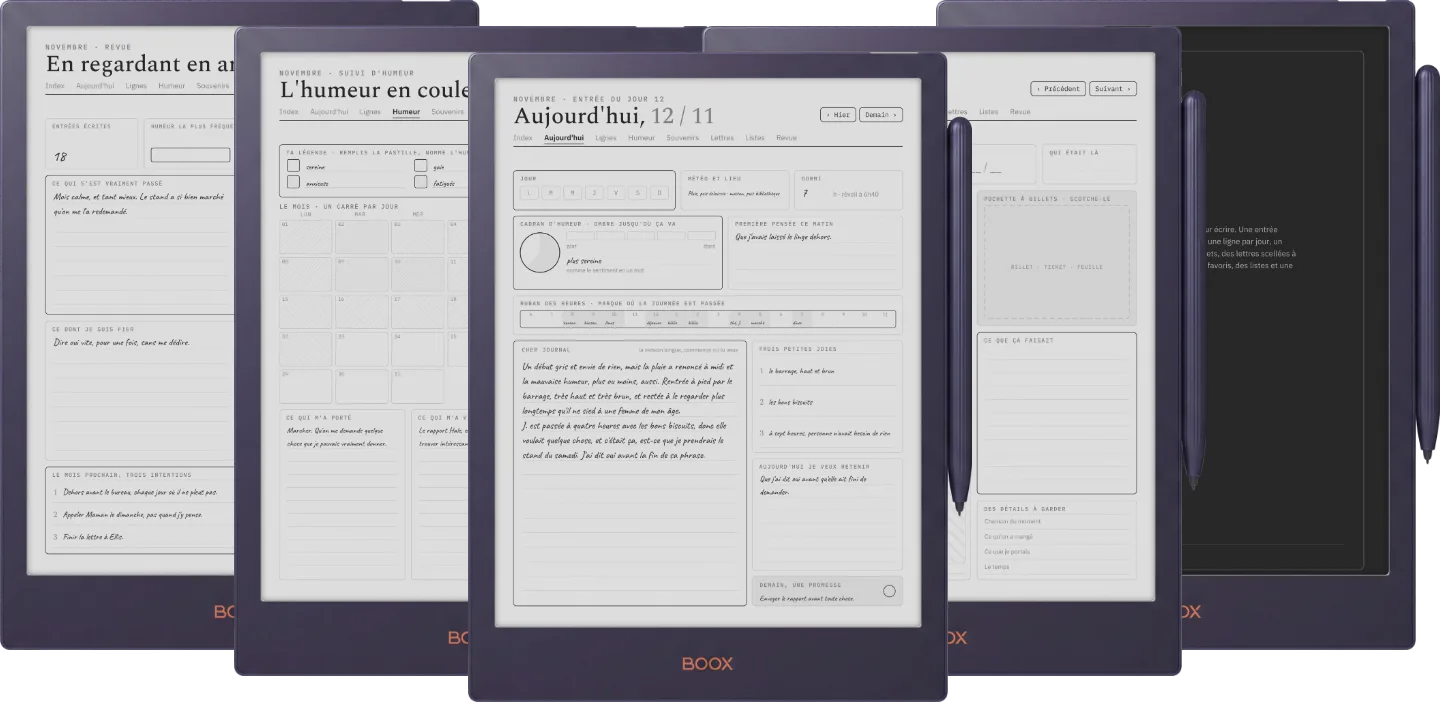
Task: Click the Précédent navigation button
Action: (1058, 89)
